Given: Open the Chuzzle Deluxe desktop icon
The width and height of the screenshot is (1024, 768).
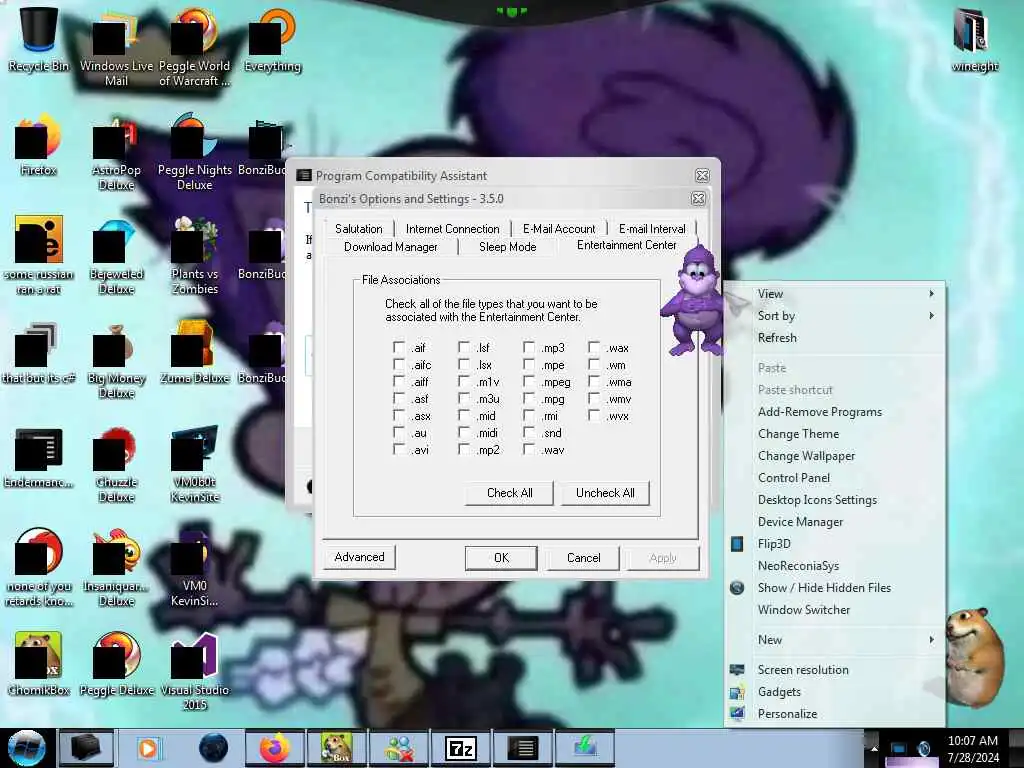Looking at the screenshot, I should point(116,464).
